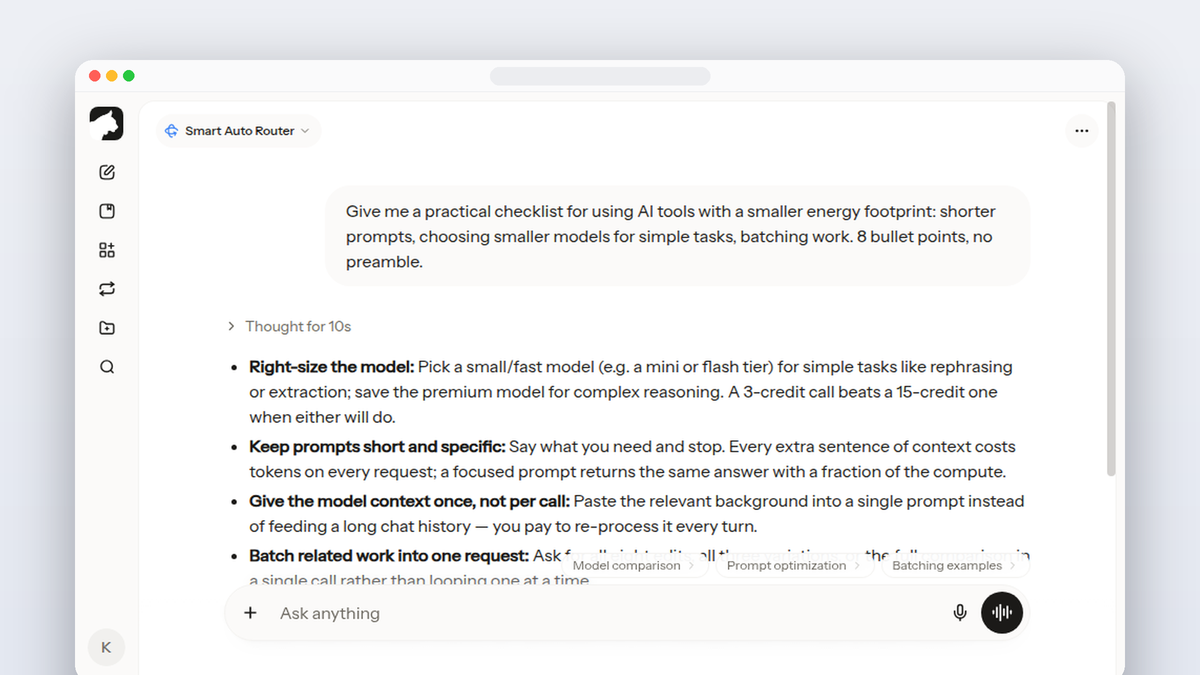Select the Prompt optimization suggestion chip
1200x675 pixels.
tap(793, 566)
